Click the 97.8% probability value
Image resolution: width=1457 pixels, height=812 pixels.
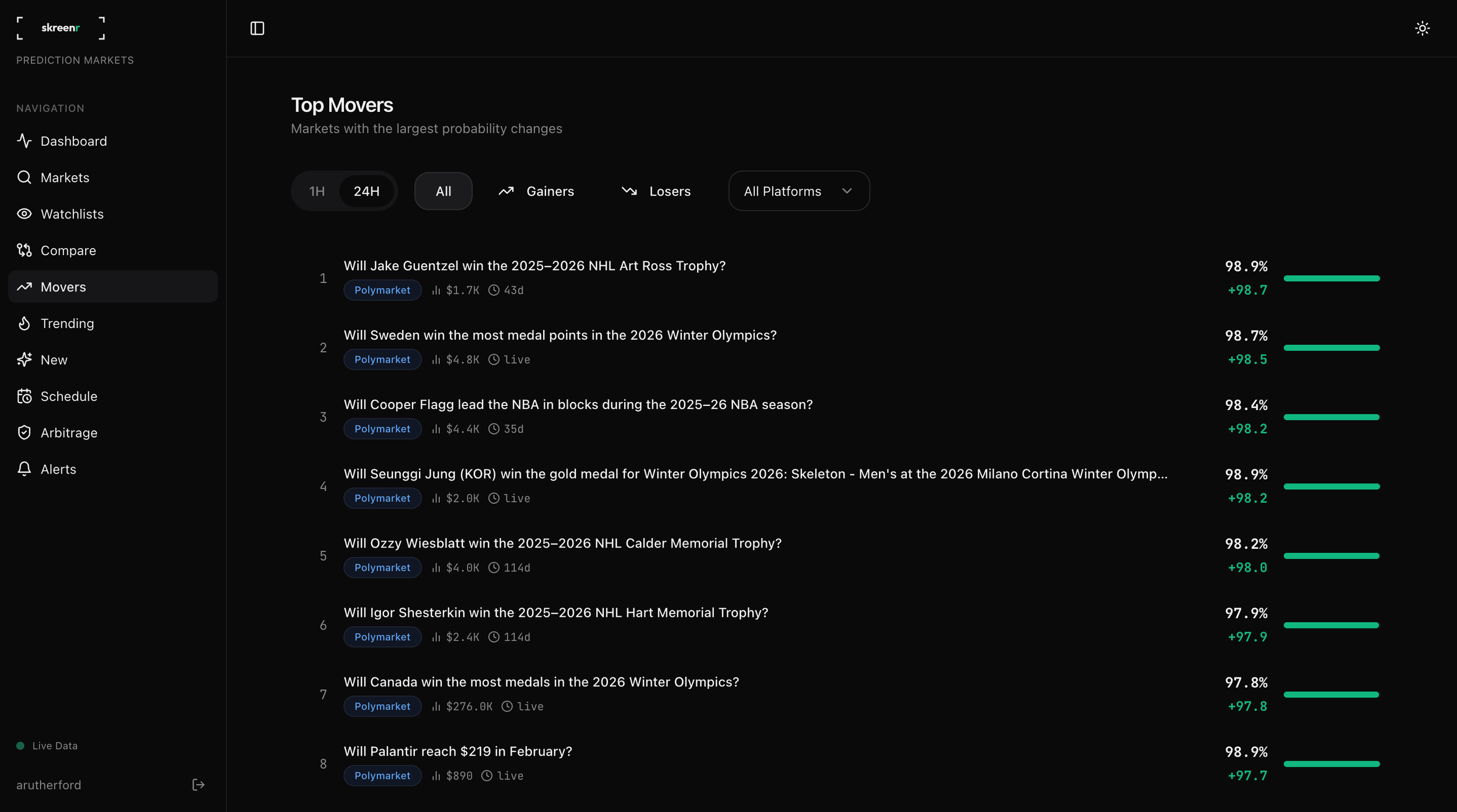click(x=1246, y=682)
